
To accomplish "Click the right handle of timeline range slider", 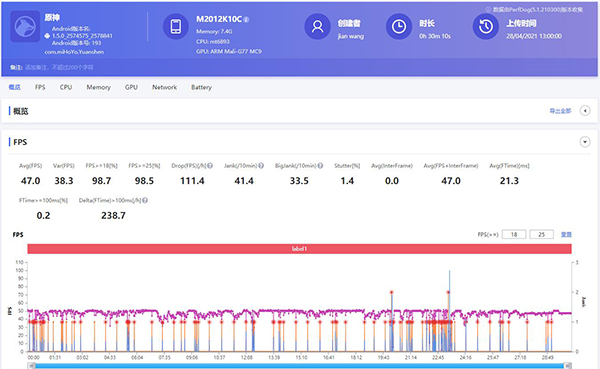I will [568, 366].
